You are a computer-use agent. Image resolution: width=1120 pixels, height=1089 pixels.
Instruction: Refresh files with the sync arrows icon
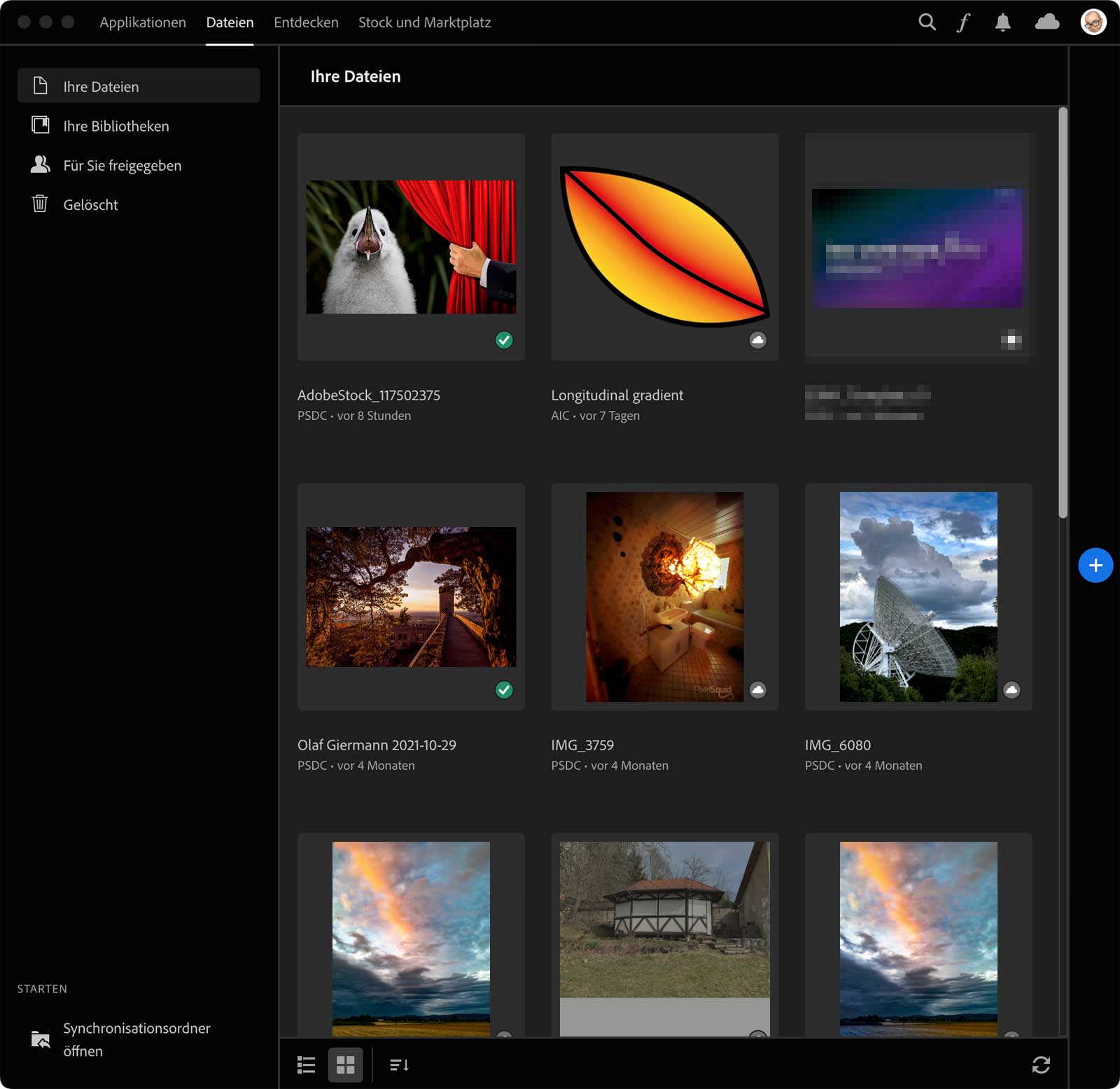pos(1041,1065)
